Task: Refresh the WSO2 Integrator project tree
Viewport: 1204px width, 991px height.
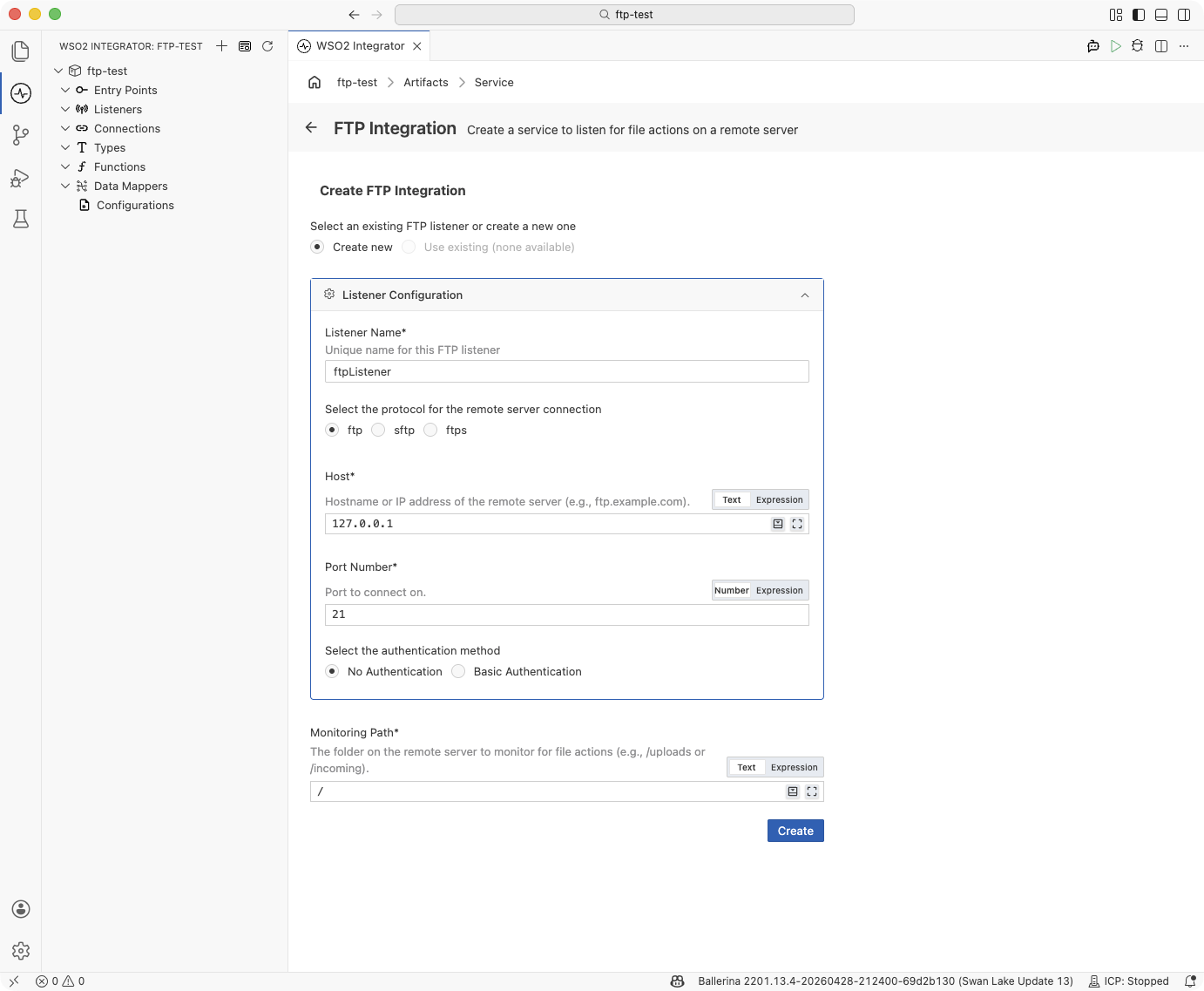Action: click(x=267, y=46)
